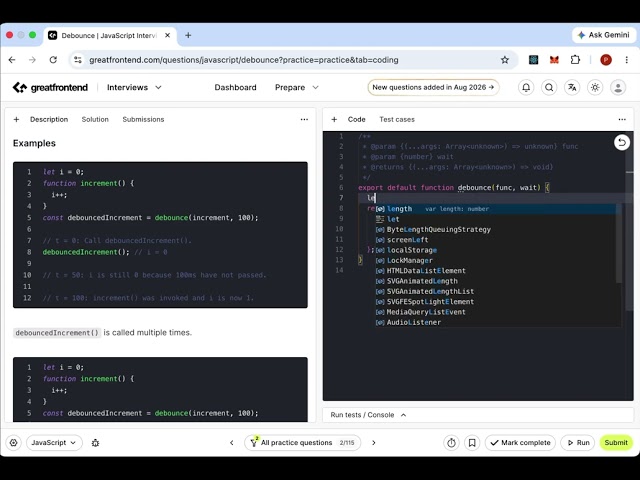The height and width of the screenshot is (480, 640).
Task: Go back with the browser back arrow
Action: (x=12, y=60)
